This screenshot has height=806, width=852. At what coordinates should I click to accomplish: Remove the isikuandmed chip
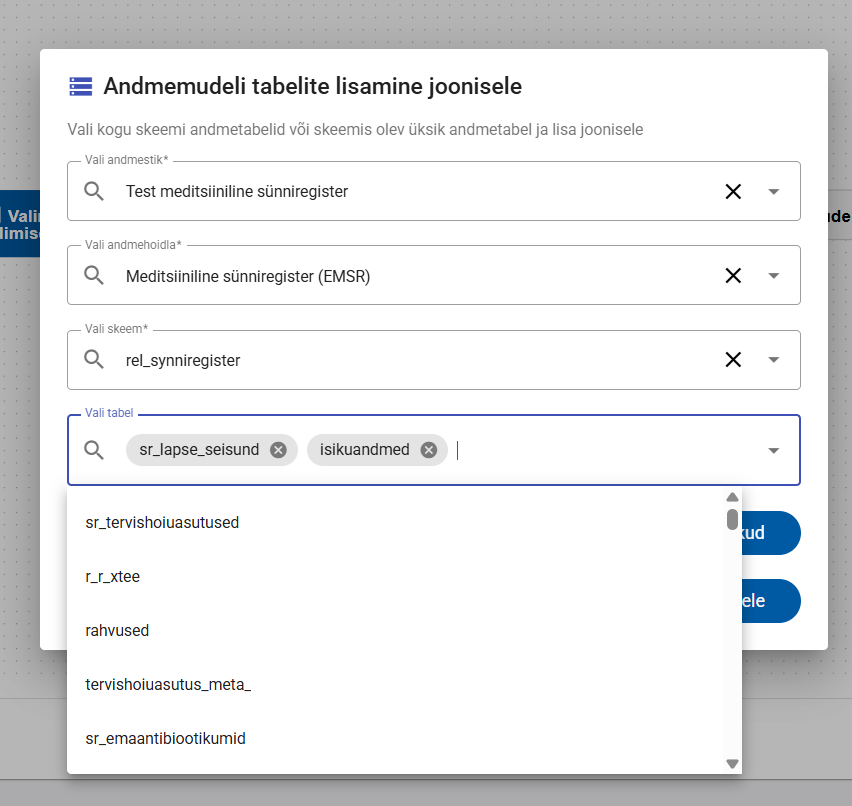(429, 450)
